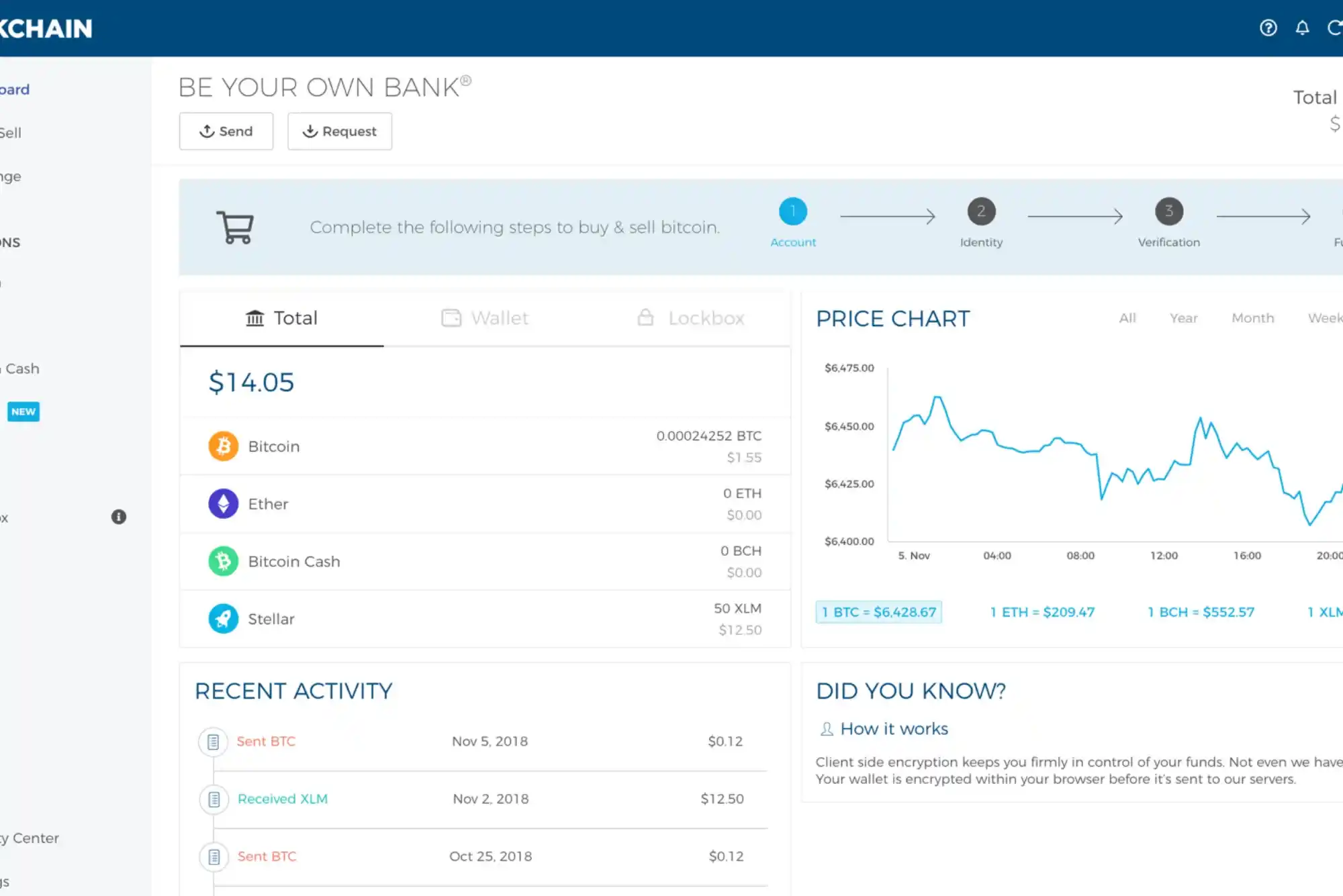Click the Account step 1 indicator
The height and width of the screenshot is (896, 1343).
(x=792, y=211)
